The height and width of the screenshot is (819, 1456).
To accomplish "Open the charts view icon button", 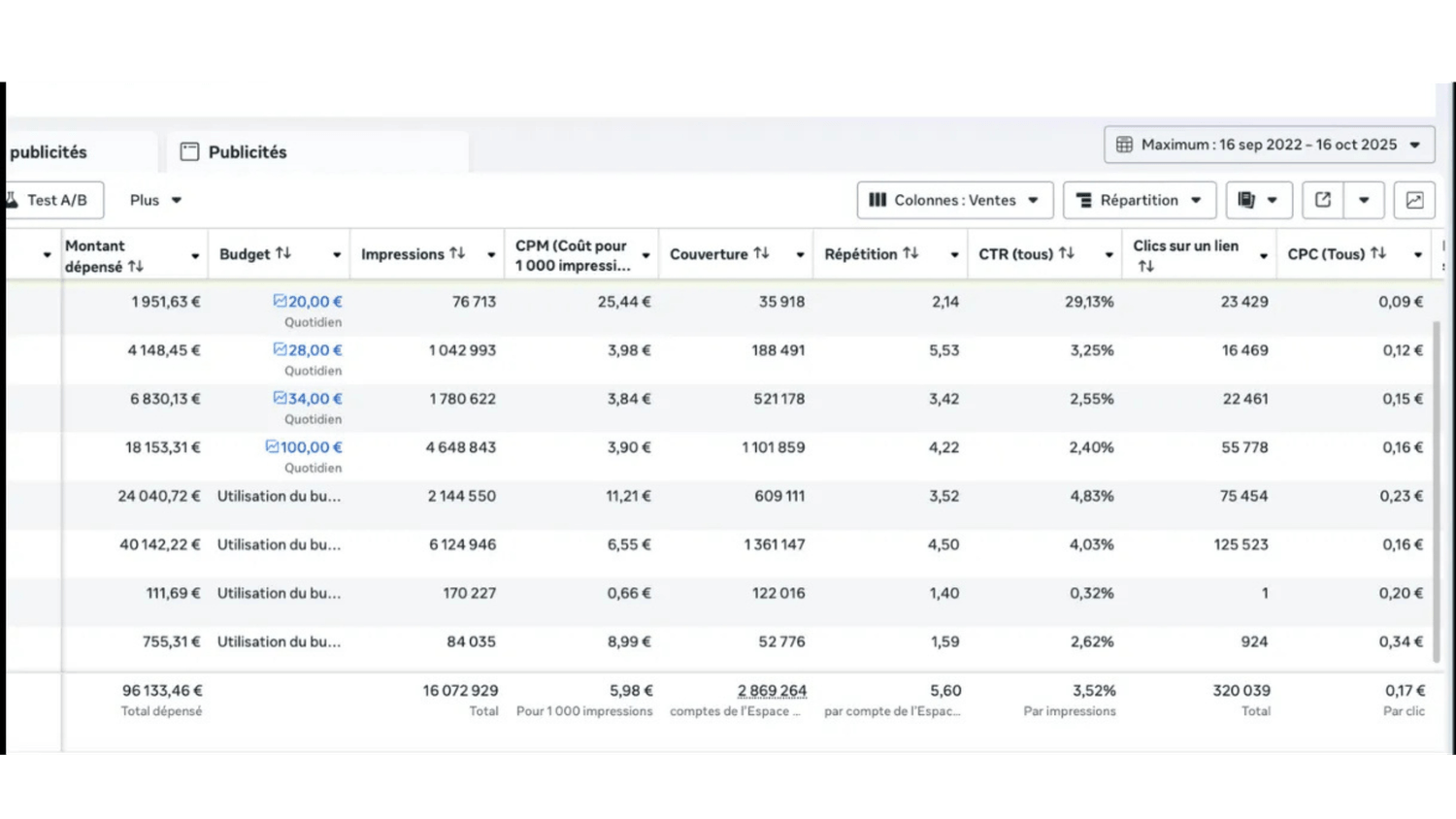I will (1414, 200).
